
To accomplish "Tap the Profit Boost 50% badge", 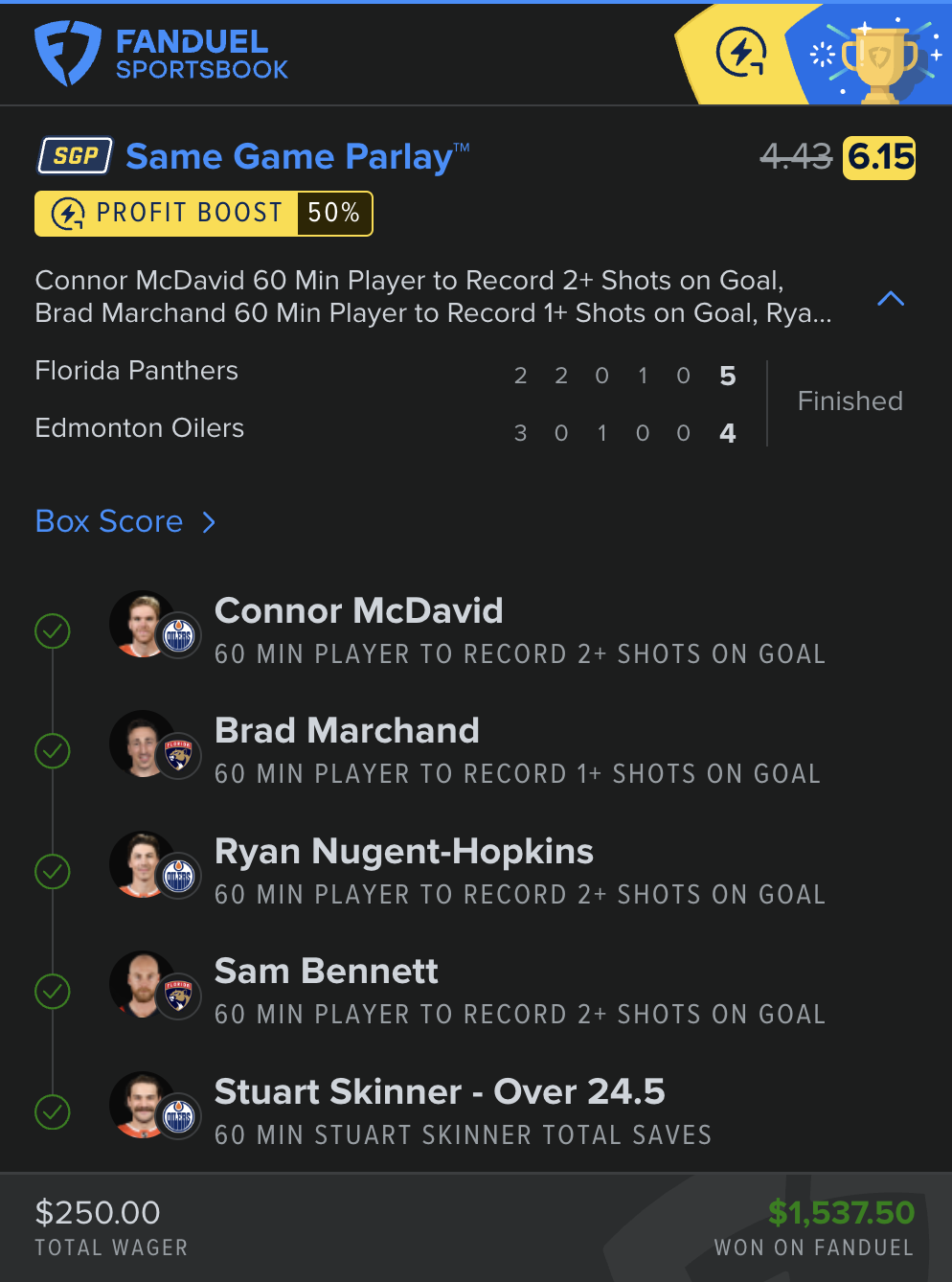I will [x=204, y=213].
